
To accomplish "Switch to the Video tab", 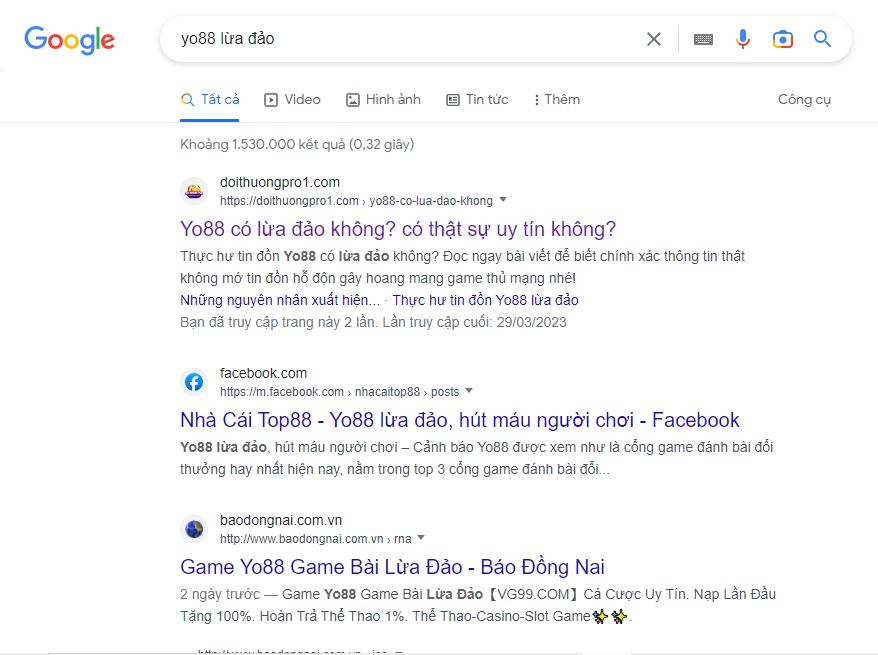I will 292,99.
